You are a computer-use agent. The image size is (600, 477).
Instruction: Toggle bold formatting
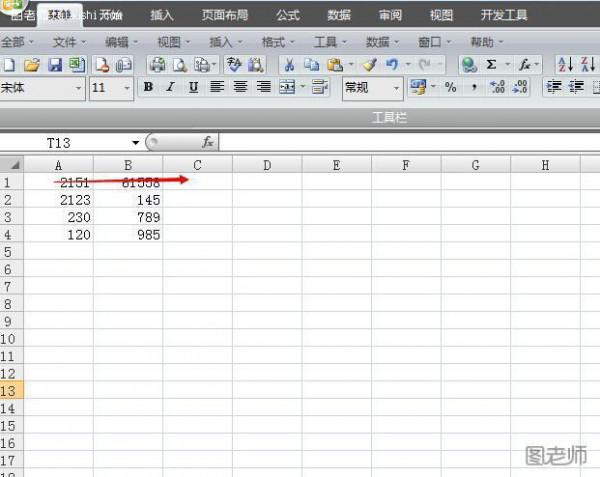point(149,88)
